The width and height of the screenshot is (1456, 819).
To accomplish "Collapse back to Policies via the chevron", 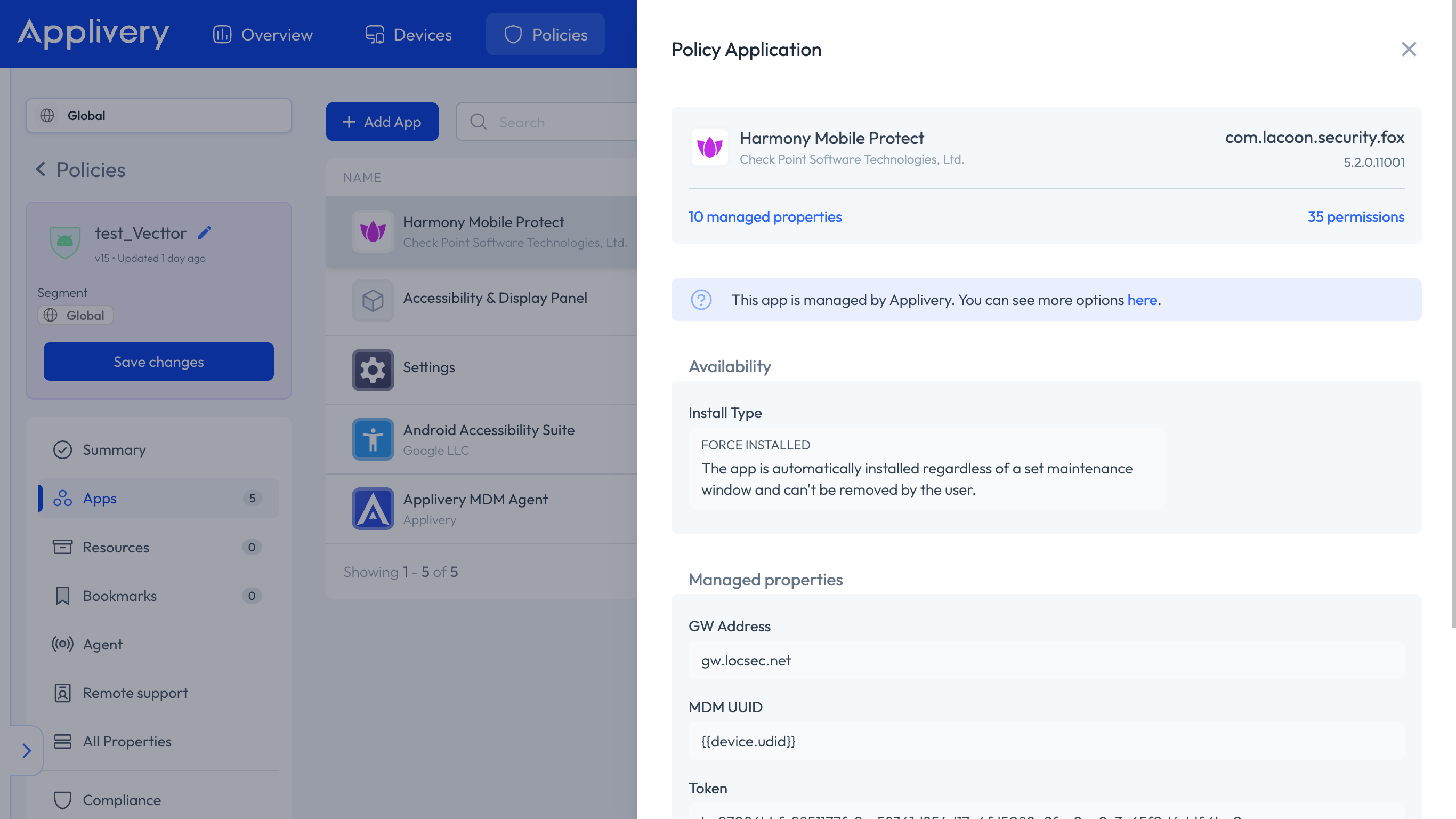I will click(x=41, y=169).
